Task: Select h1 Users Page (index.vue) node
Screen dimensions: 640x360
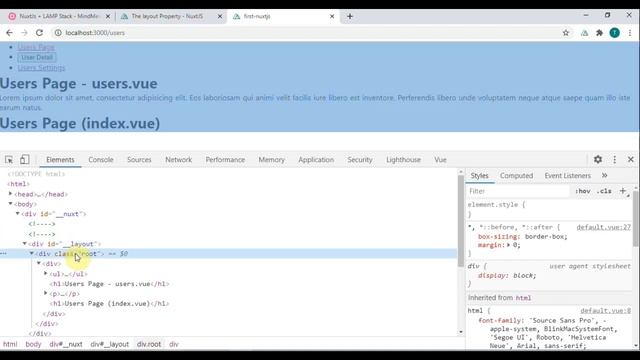Action: tap(109, 303)
